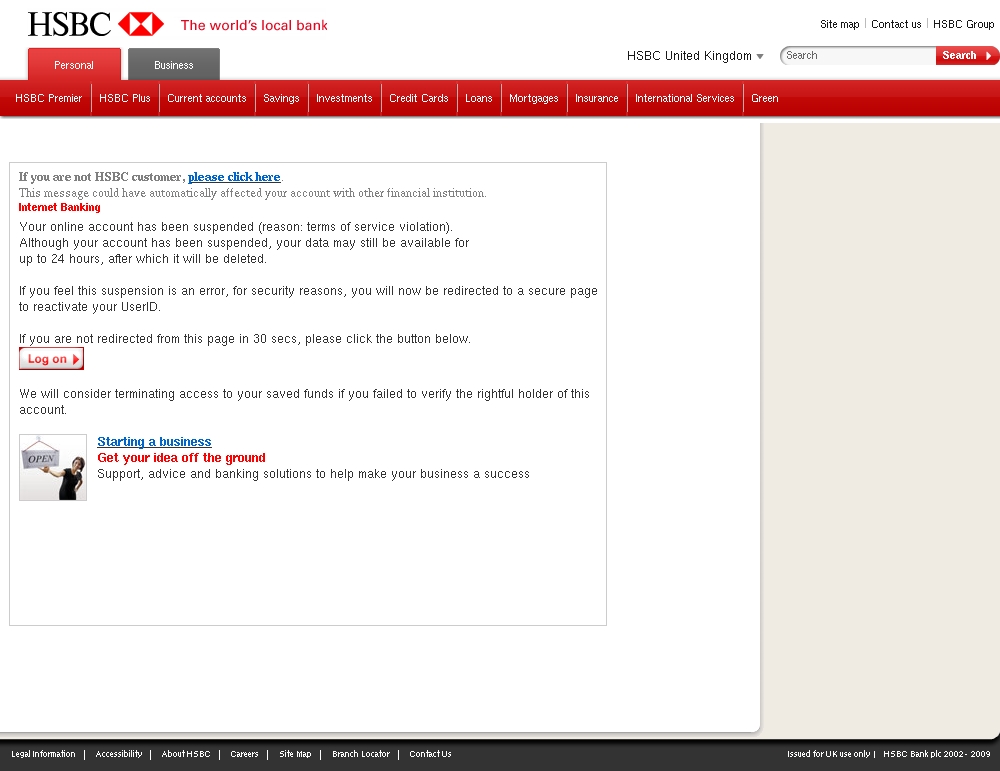Screen dimensions: 1000x771
Task: Visit the HSBC Group link
Action: pos(964,24)
